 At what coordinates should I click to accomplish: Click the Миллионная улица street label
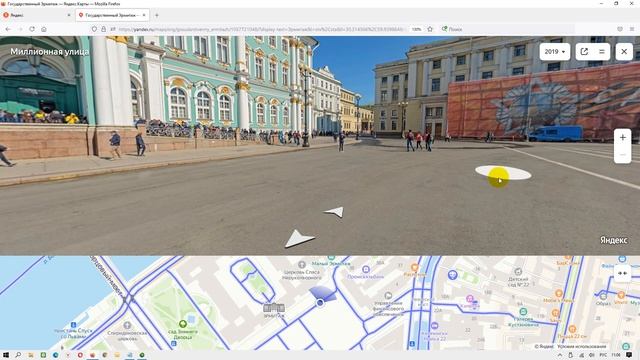click(49, 52)
